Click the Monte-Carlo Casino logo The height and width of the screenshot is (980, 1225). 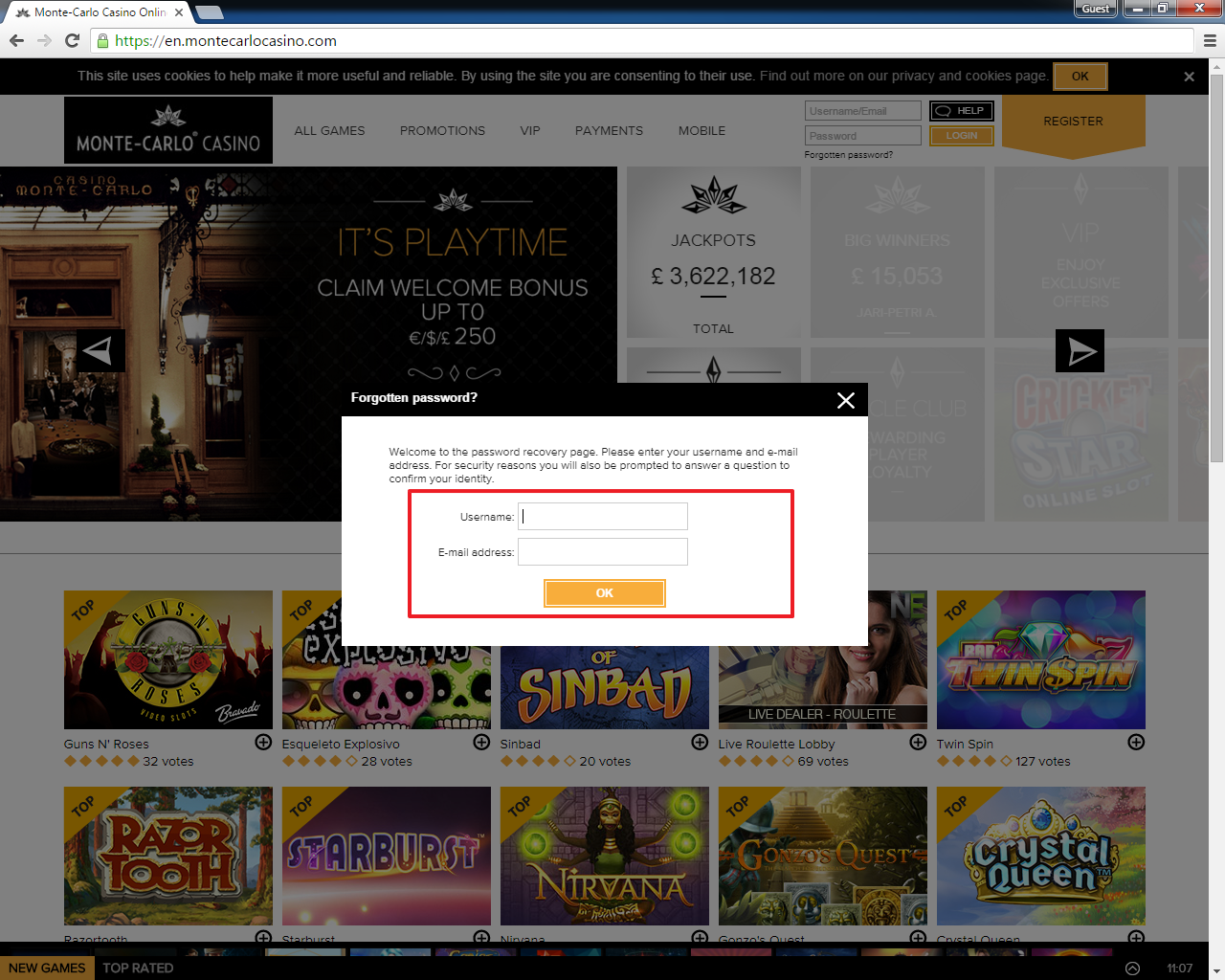[x=168, y=130]
